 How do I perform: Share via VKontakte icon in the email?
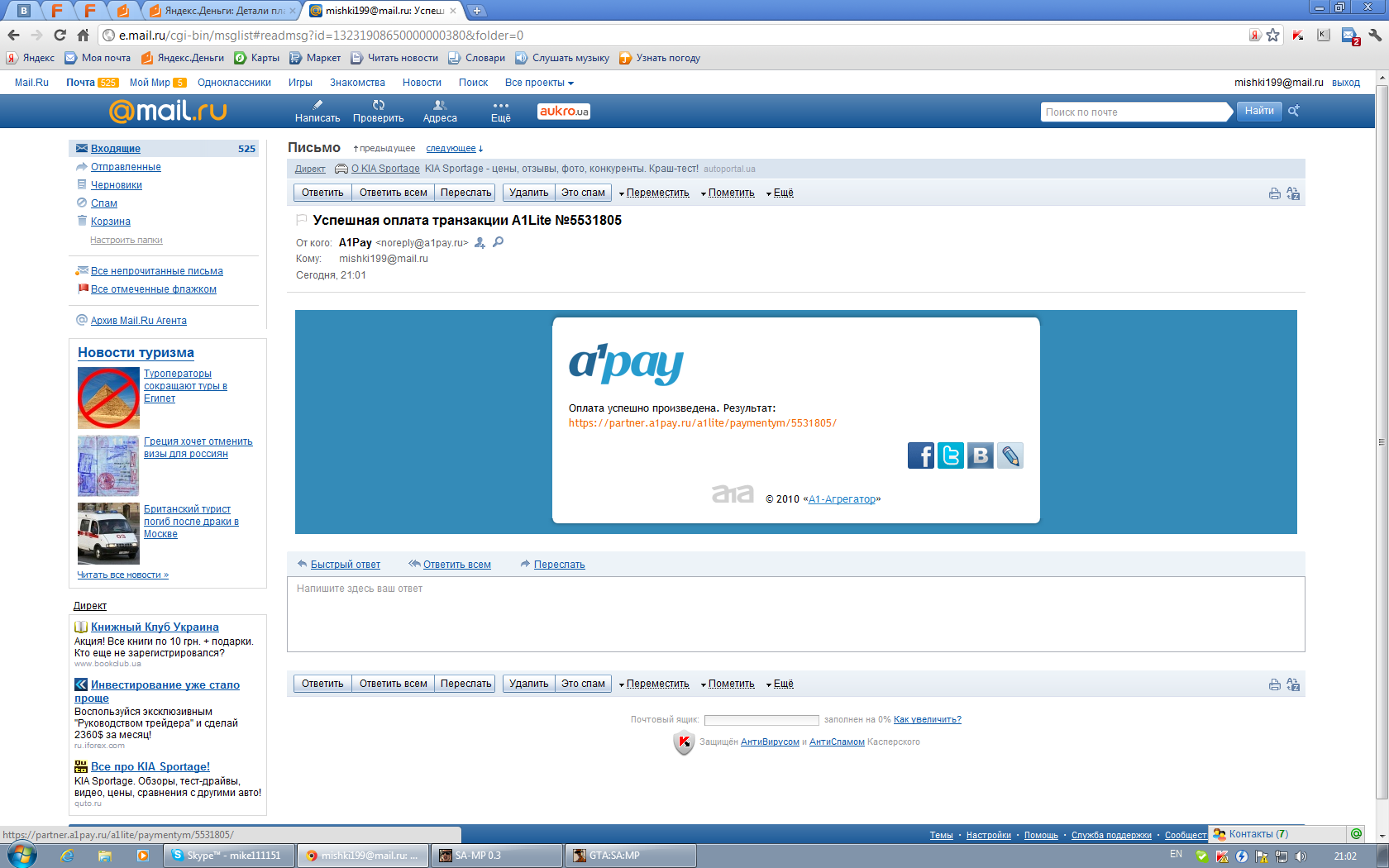981,455
